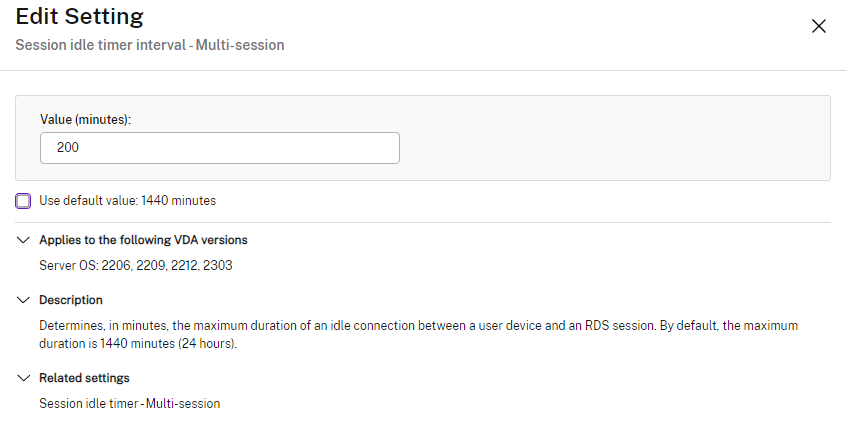Viewport: 846px width, 421px height.
Task: Click the 'Use default value: 1440 minutes' label
Action: pyautogui.click(x=127, y=201)
